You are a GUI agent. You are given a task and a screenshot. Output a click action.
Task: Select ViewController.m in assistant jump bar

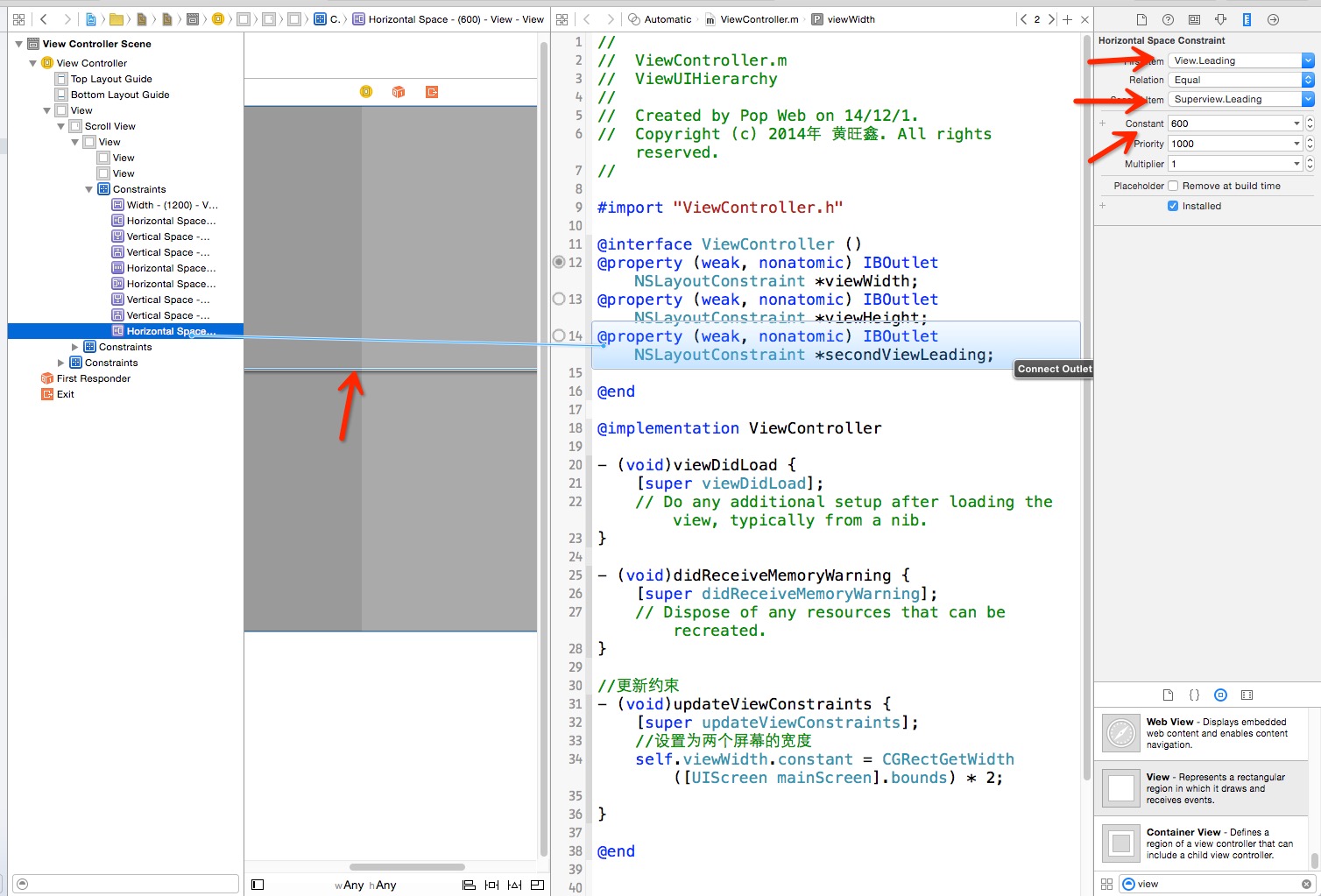tap(752, 19)
